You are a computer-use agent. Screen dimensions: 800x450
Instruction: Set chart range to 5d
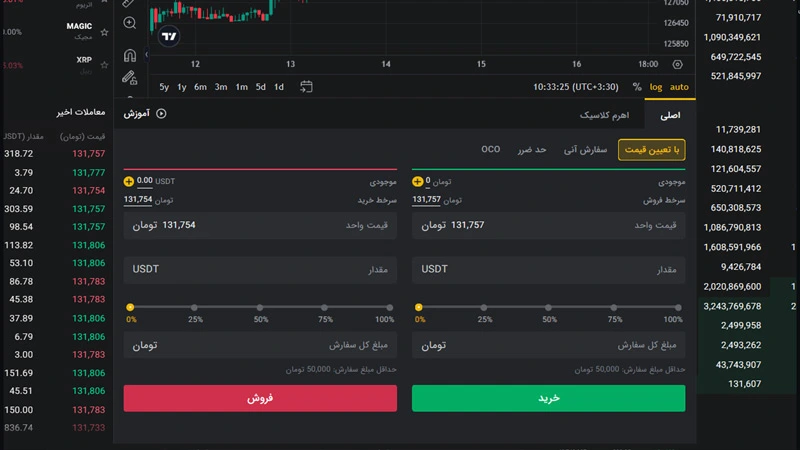[x=261, y=87]
